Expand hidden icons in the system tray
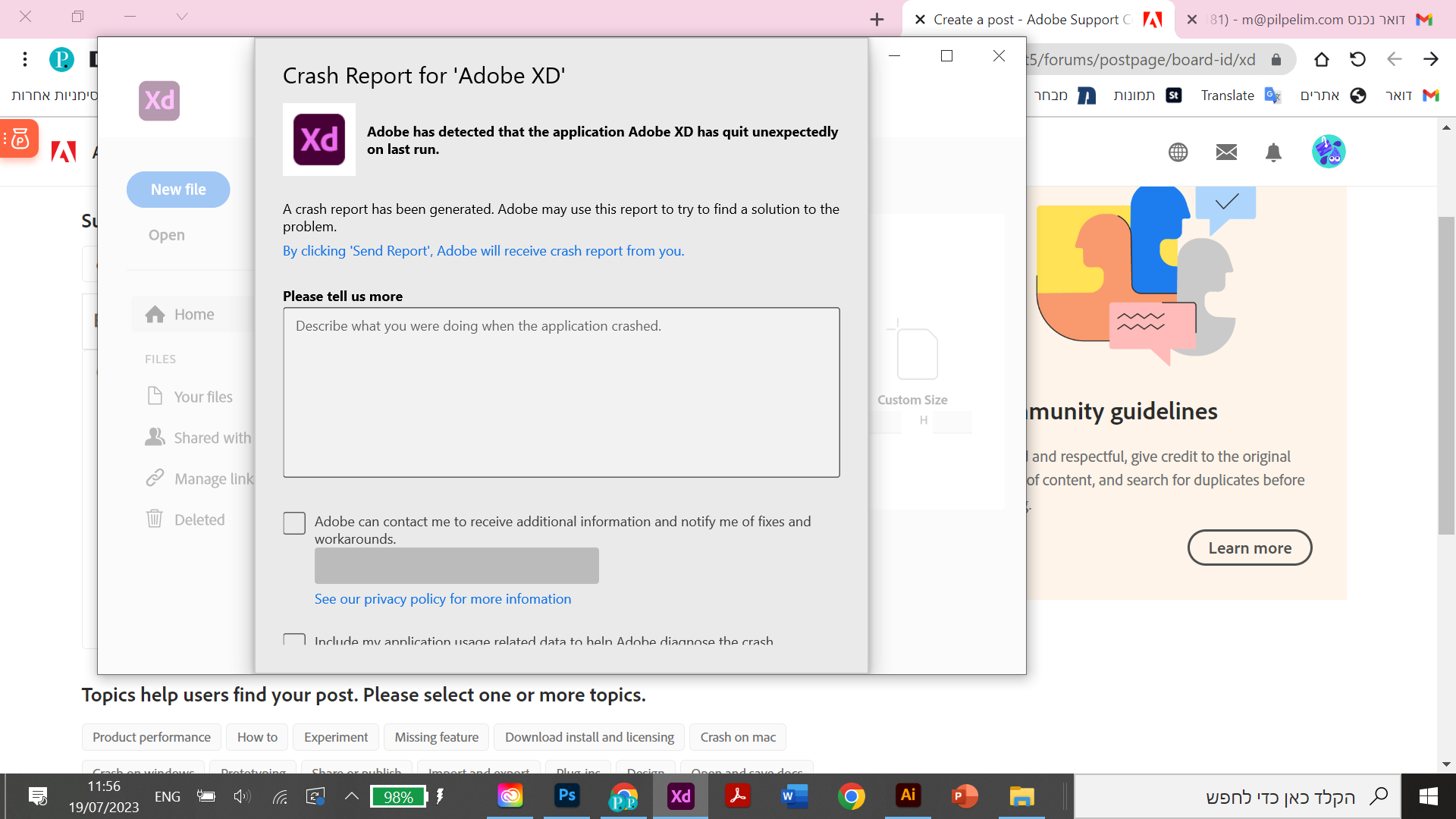 click(x=351, y=796)
